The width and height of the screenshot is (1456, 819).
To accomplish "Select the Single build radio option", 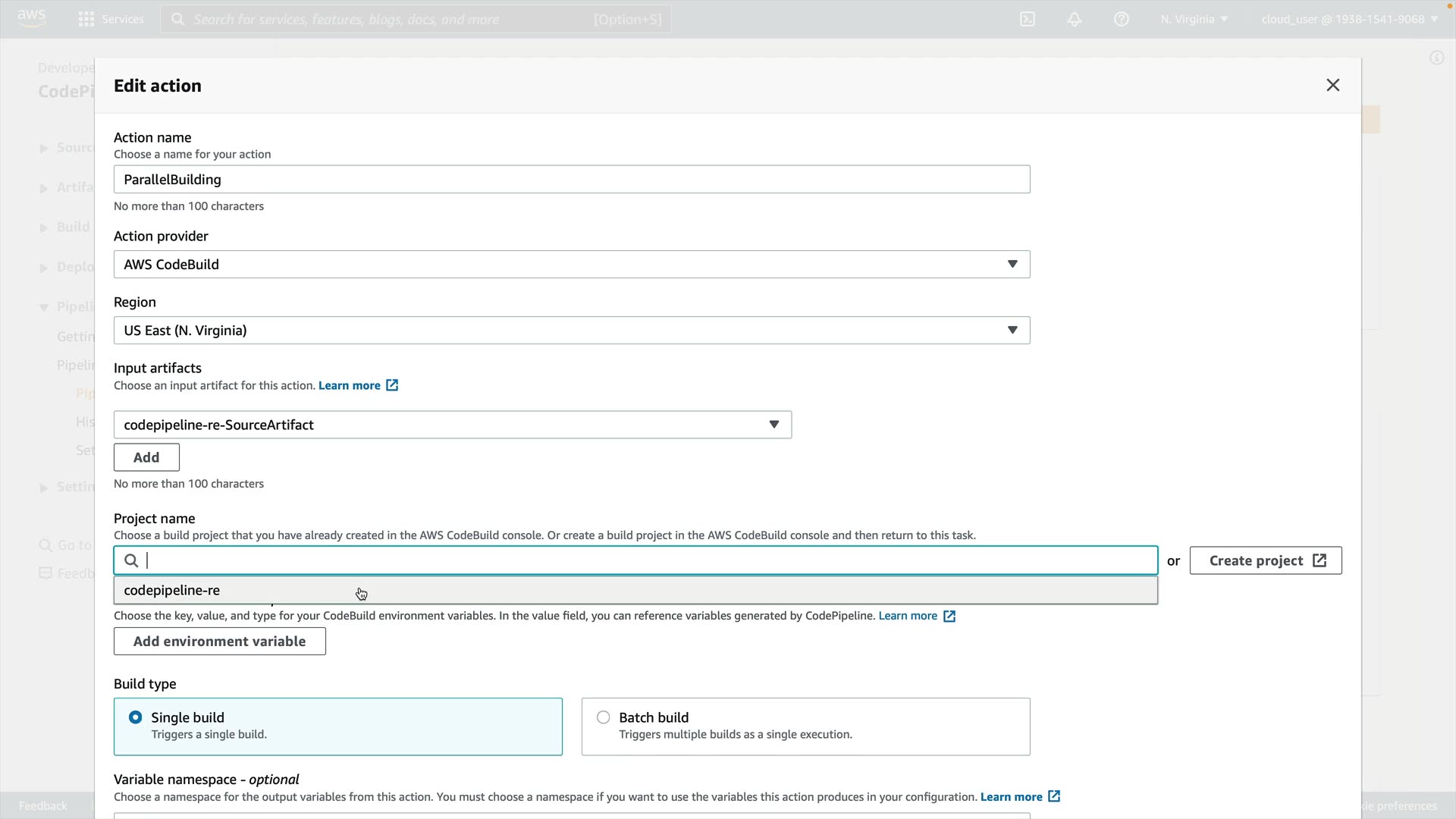I will point(136,717).
